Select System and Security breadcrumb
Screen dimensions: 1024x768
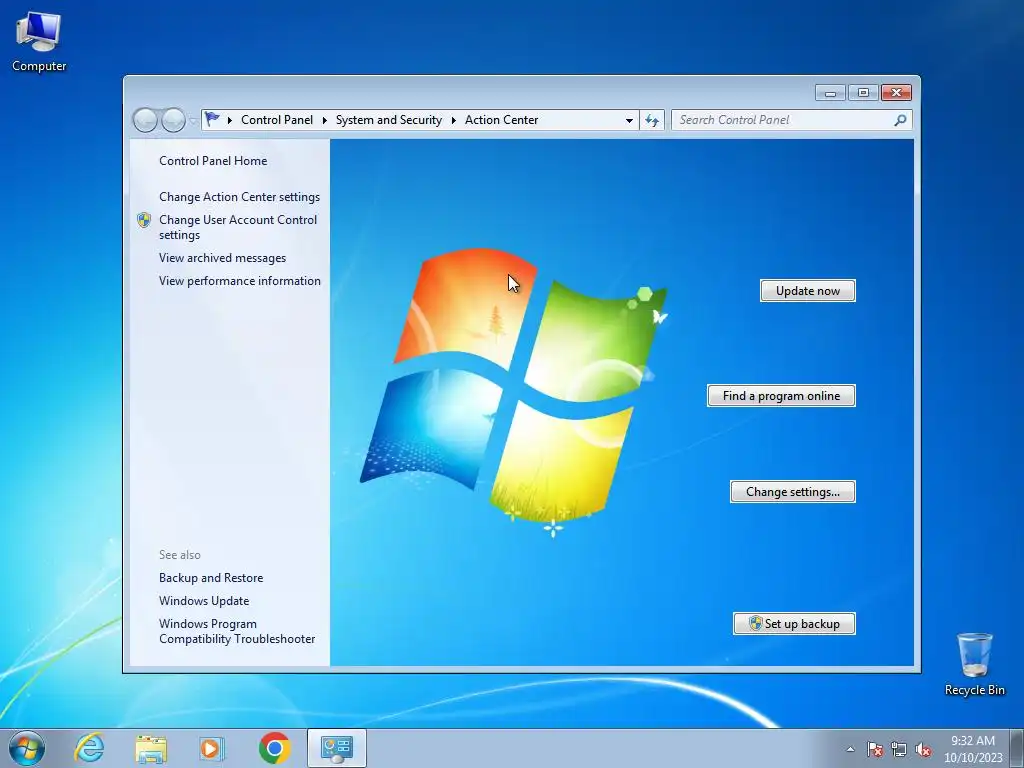pos(389,120)
